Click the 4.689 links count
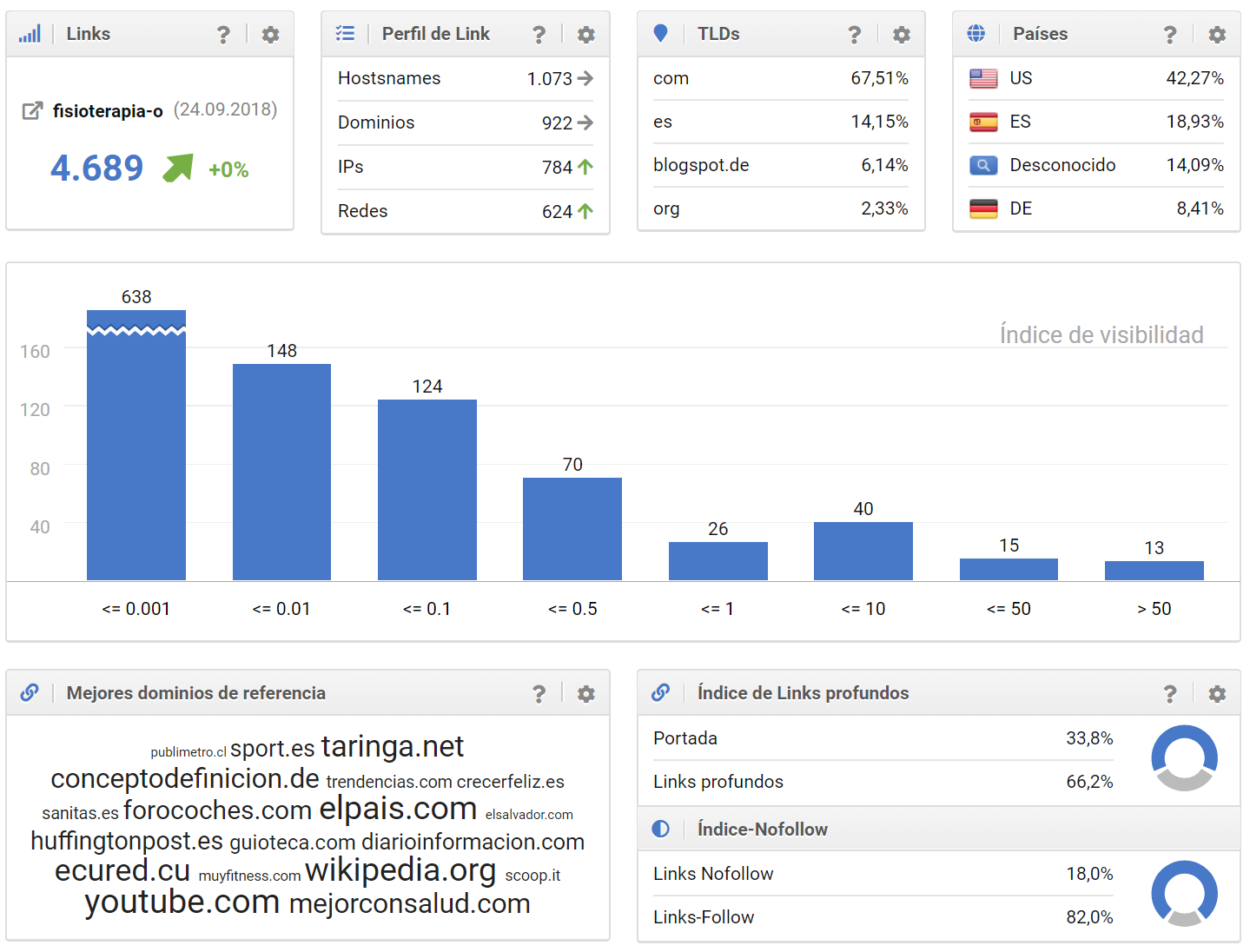The width and height of the screenshot is (1250, 952). 96,169
